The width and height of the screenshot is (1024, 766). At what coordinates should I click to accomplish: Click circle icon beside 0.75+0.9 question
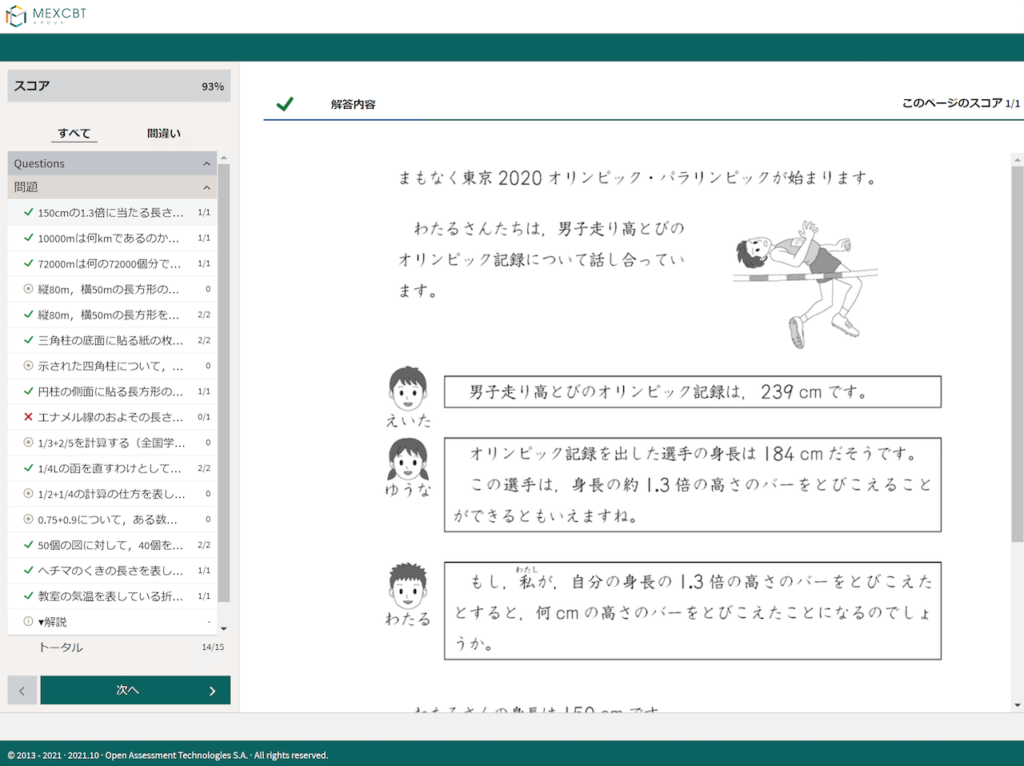(x=28, y=519)
